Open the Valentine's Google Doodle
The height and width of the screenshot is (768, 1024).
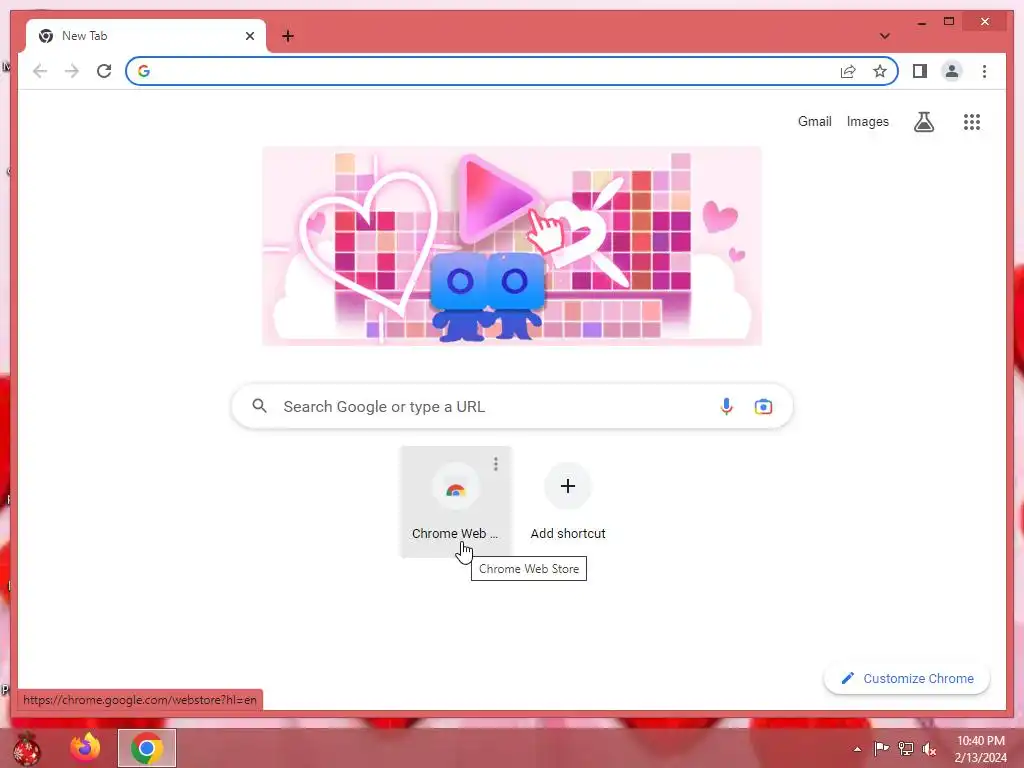pos(512,246)
